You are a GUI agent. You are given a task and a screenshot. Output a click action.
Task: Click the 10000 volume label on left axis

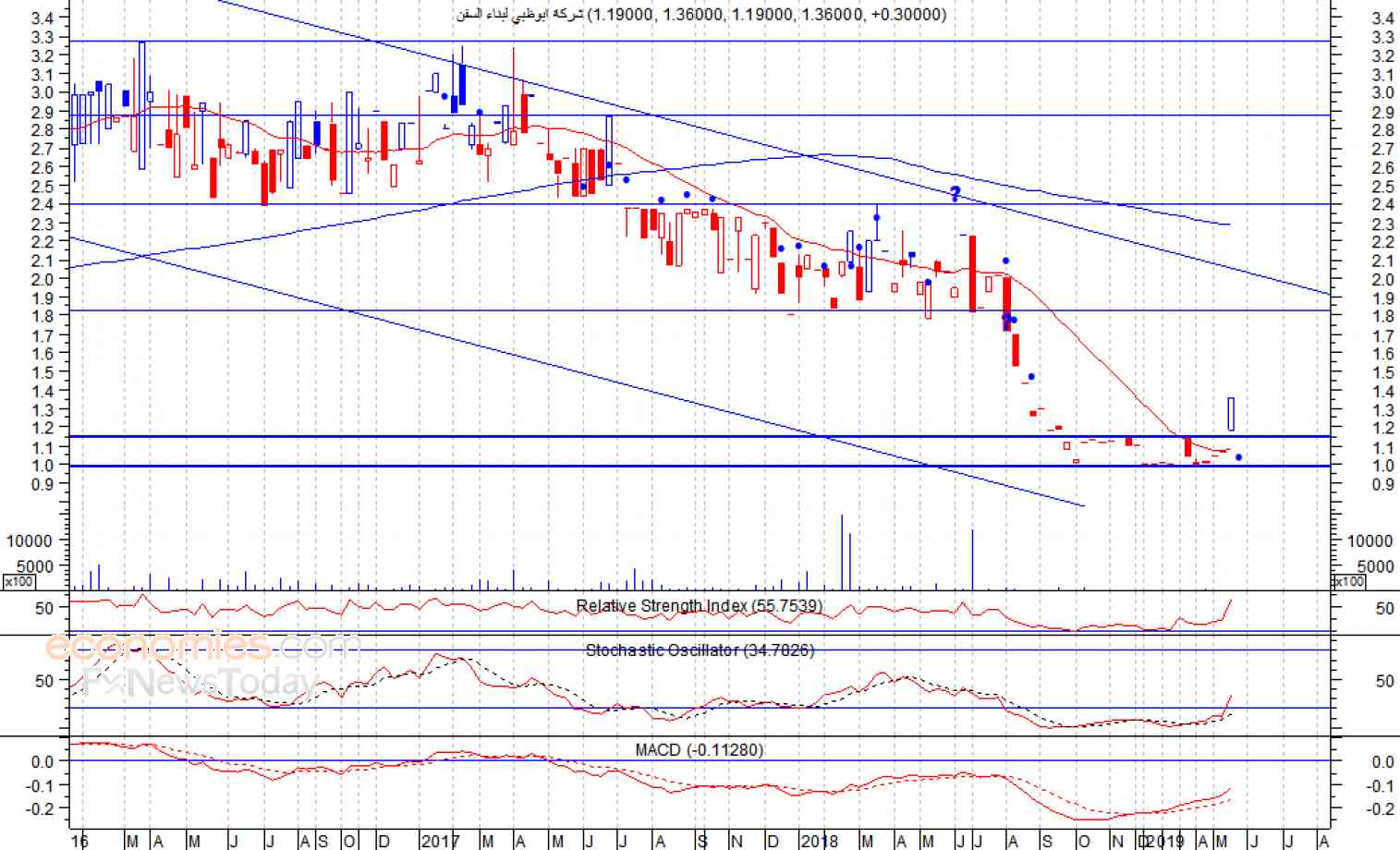click(x=30, y=540)
